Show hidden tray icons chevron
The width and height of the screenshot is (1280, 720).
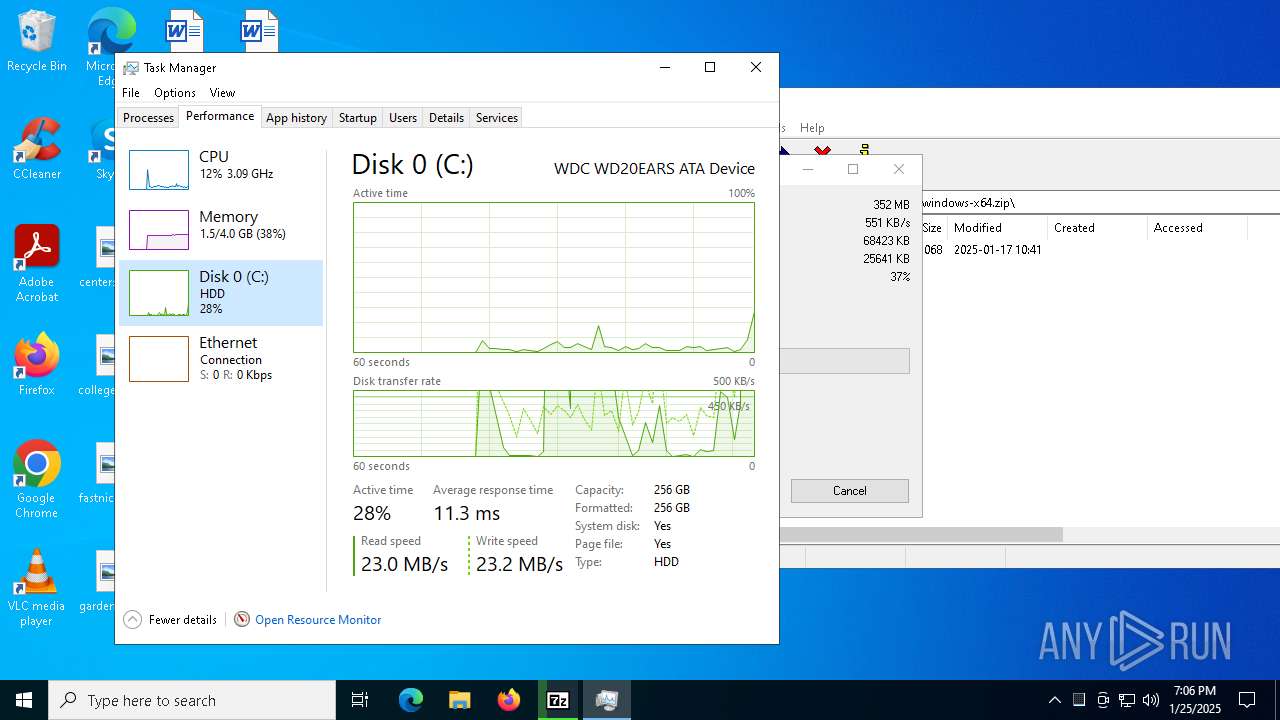coord(1054,700)
